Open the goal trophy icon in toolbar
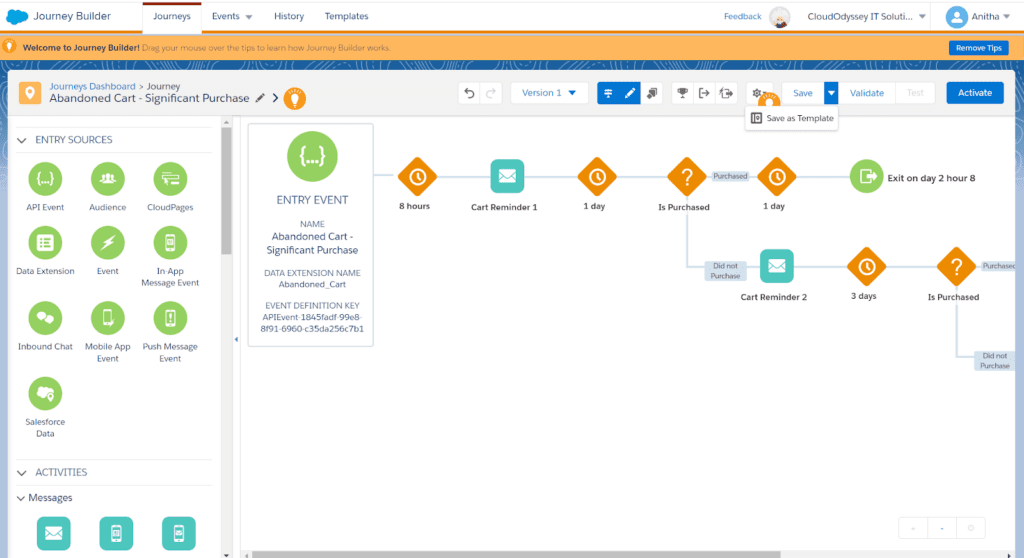The height and width of the screenshot is (558, 1024). 682,93
